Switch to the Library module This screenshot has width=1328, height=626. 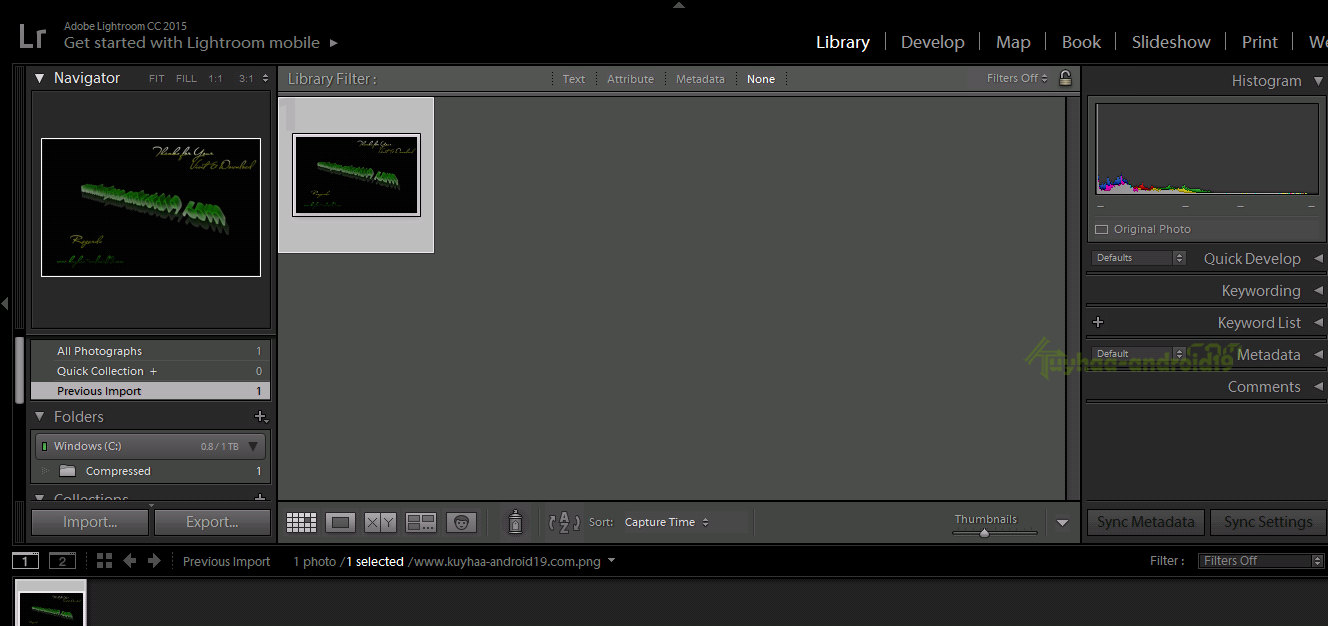pyautogui.click(x=843, y=42)
